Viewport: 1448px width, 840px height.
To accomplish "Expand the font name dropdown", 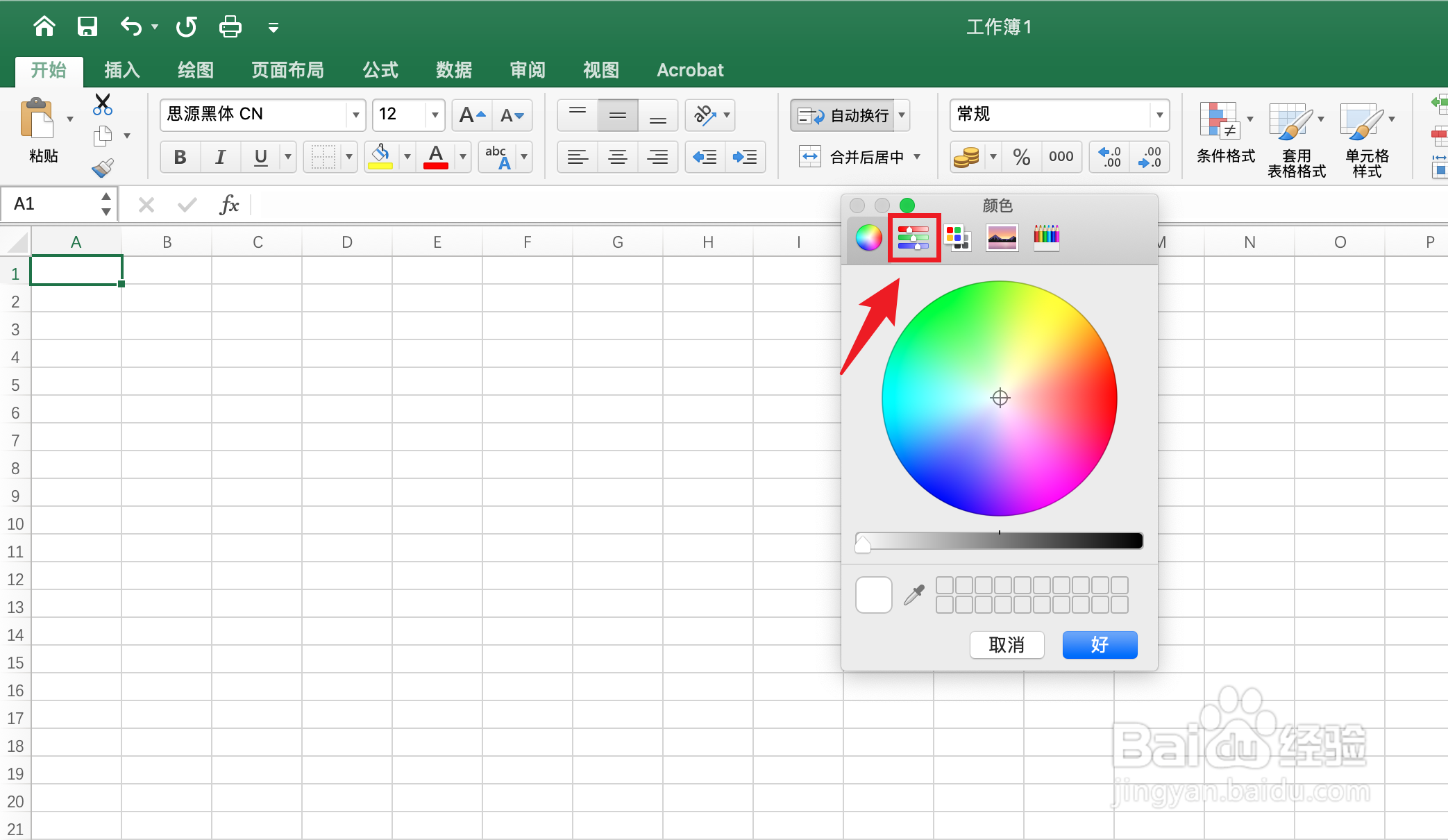I will tap(355, 115).
